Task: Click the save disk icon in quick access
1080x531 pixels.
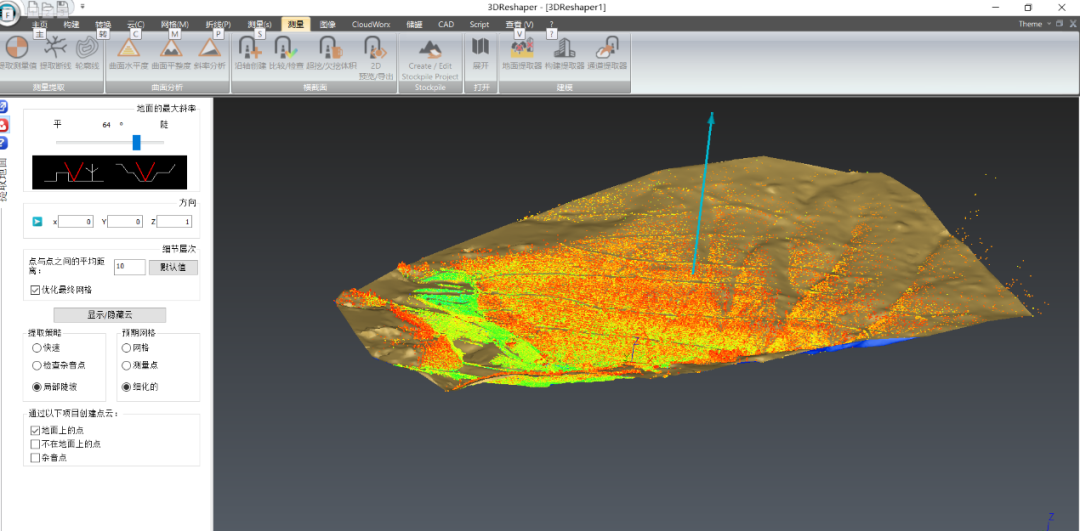Action: 63,7
